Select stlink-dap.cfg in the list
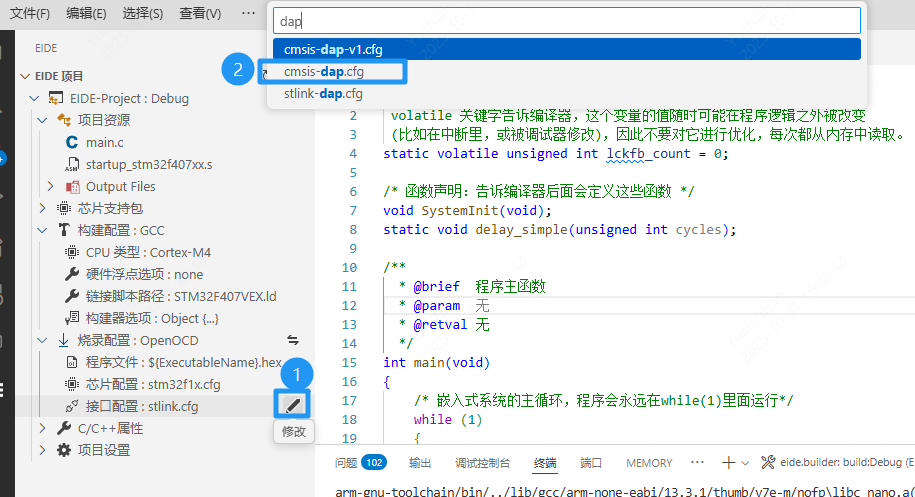The height and width of the screenshot is (497, 915). 323,94
